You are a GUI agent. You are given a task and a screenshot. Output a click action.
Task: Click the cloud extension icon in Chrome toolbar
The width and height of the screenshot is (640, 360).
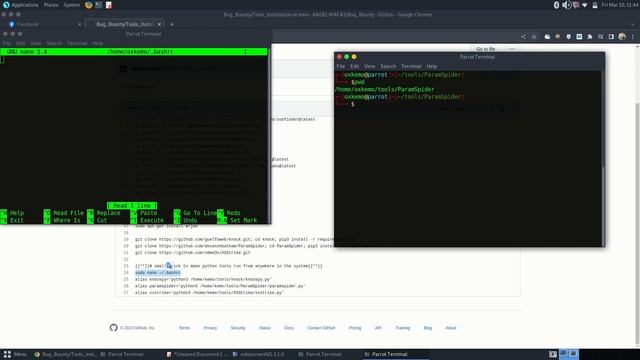(x=547, y=37)
